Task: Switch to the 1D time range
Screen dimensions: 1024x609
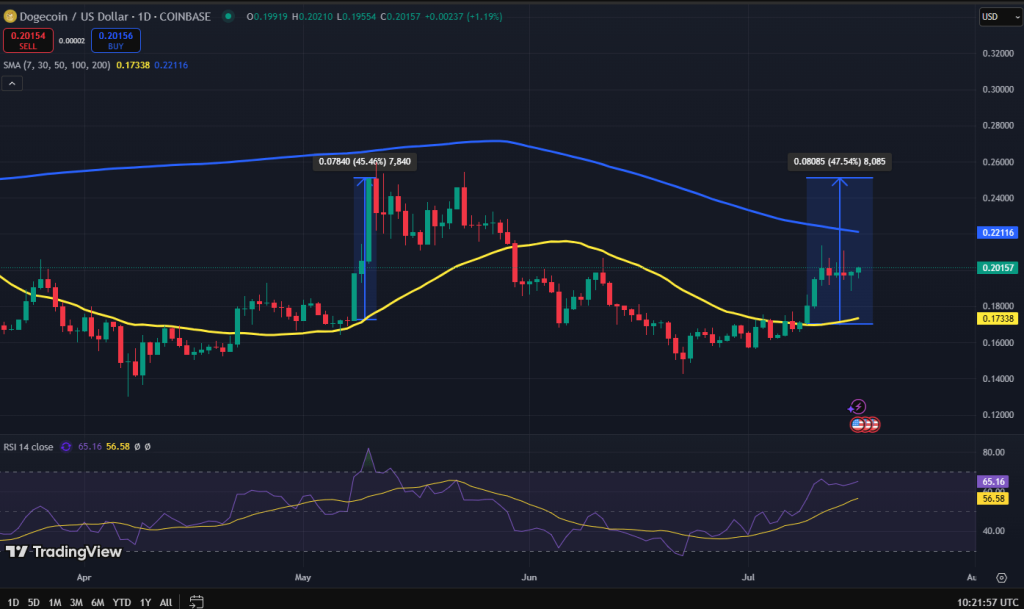Action: [13, 602]
